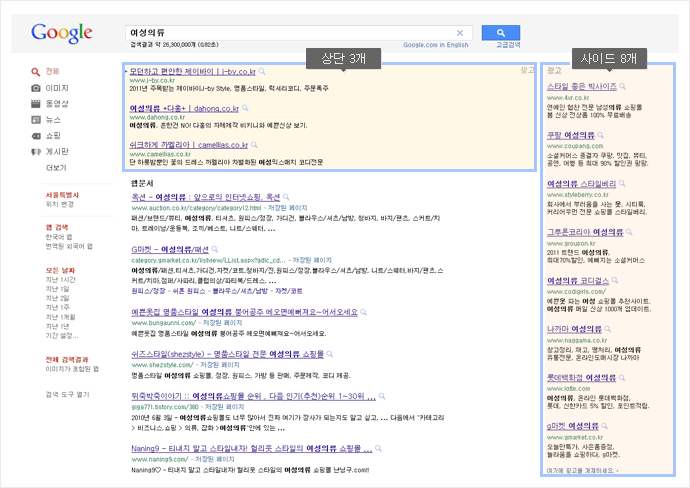Click inside the 여성의류 search input field
This screenshot has height=488, width=690.
[x=290, y=32]
